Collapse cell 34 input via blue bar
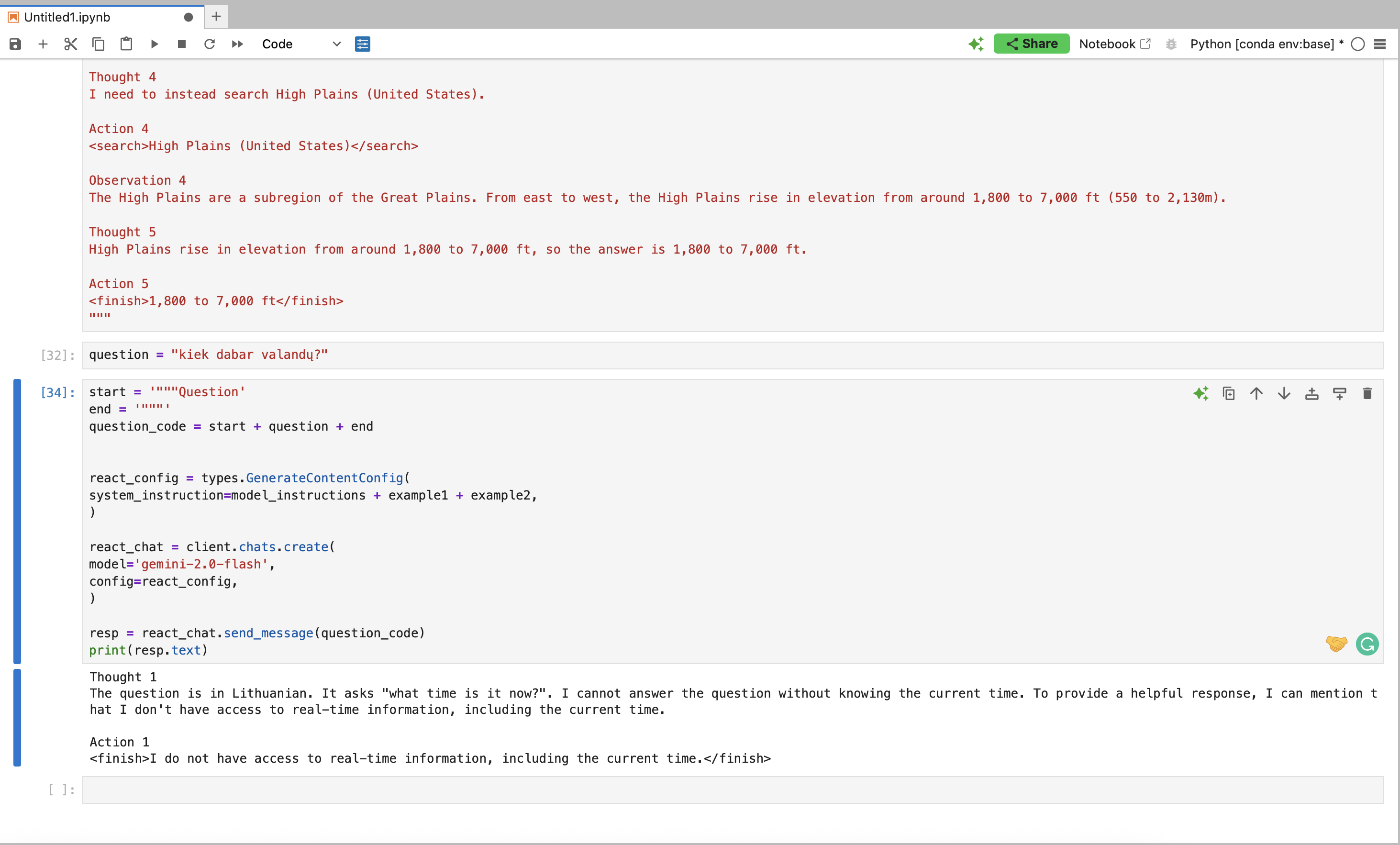1400x845 pixels. point(17,521)
